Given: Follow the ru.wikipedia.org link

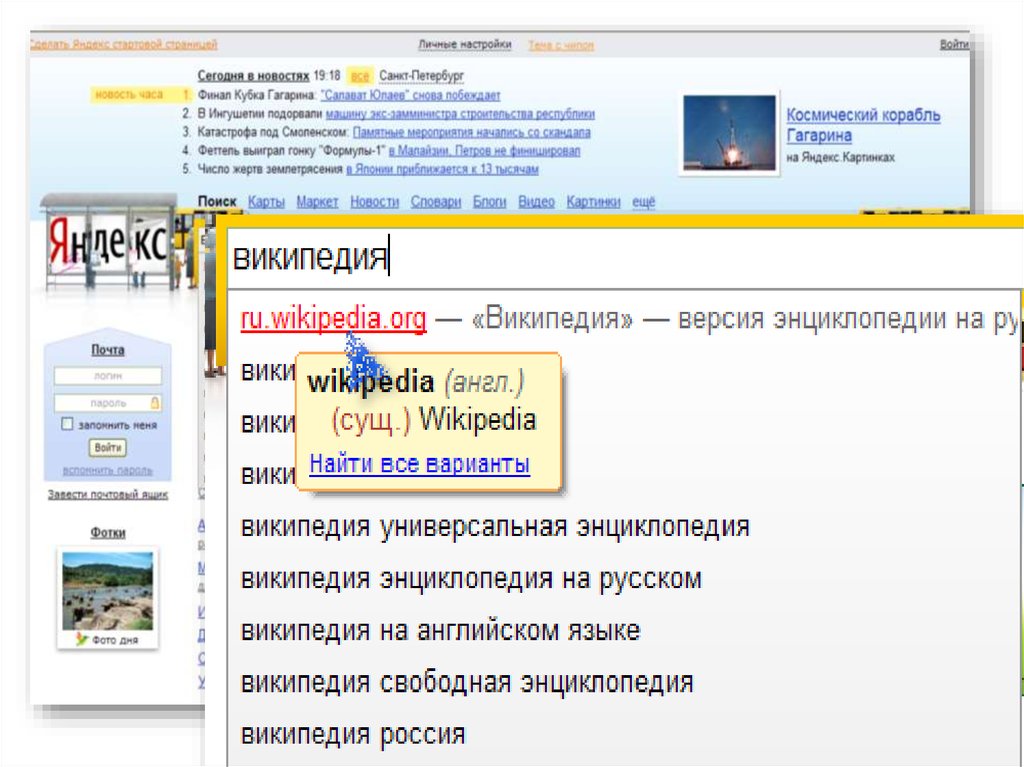Looking at the screenshot, I should (x=333, y=320).
